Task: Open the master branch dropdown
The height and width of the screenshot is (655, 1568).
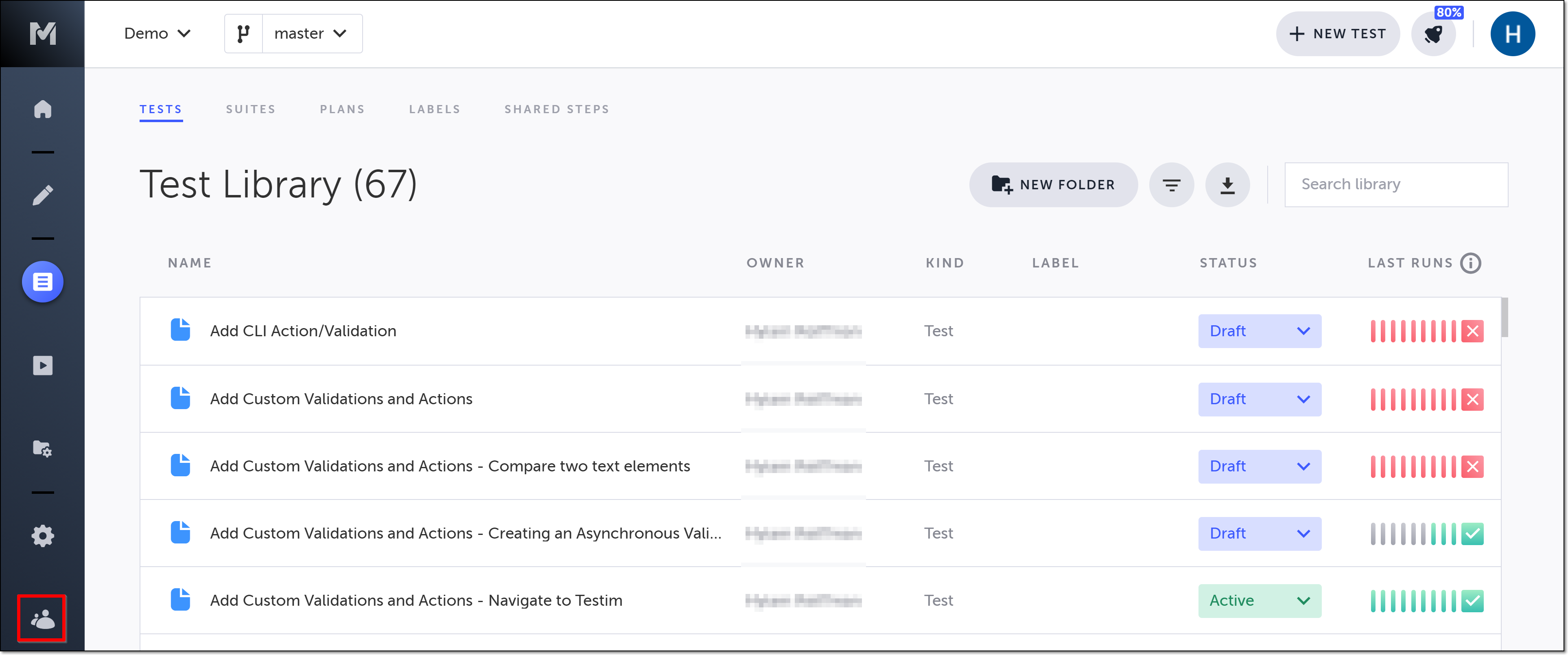Action: (311, 33)
